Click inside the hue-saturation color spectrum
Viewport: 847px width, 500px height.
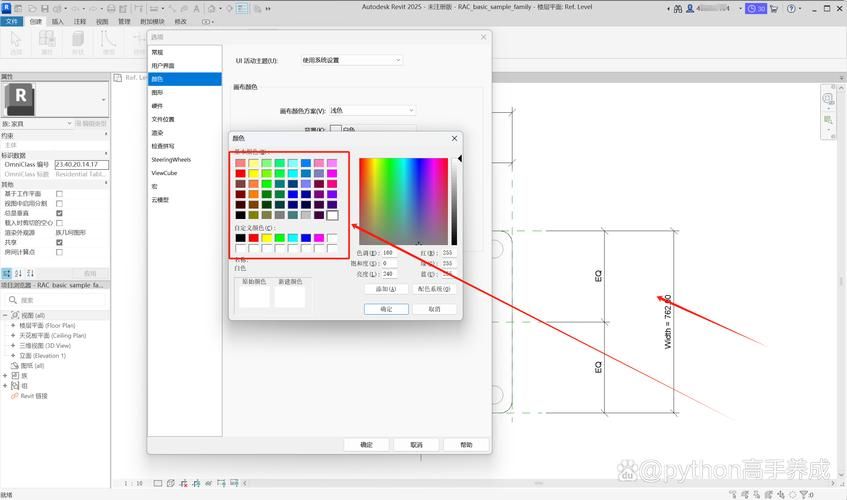pos(404,201)
